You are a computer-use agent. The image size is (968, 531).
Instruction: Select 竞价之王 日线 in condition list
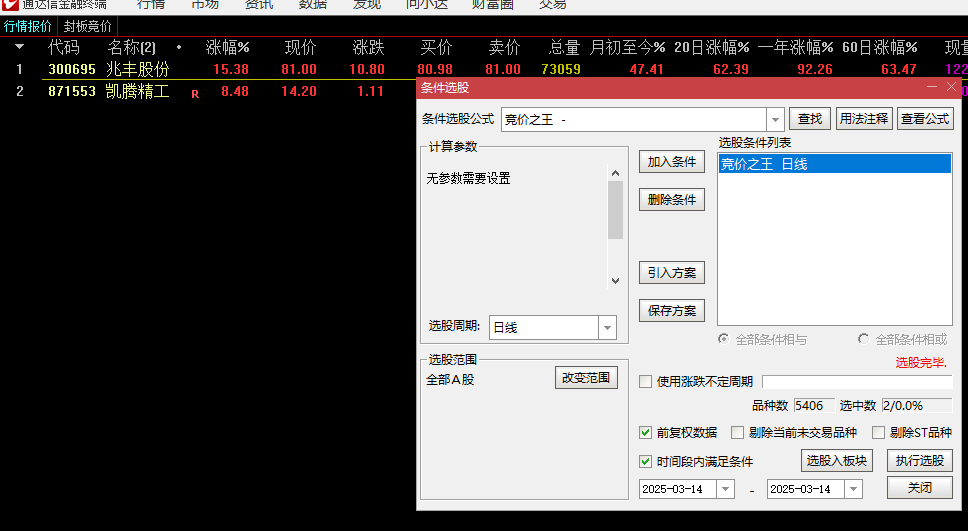pyautogui.click(x=835, y=164)
